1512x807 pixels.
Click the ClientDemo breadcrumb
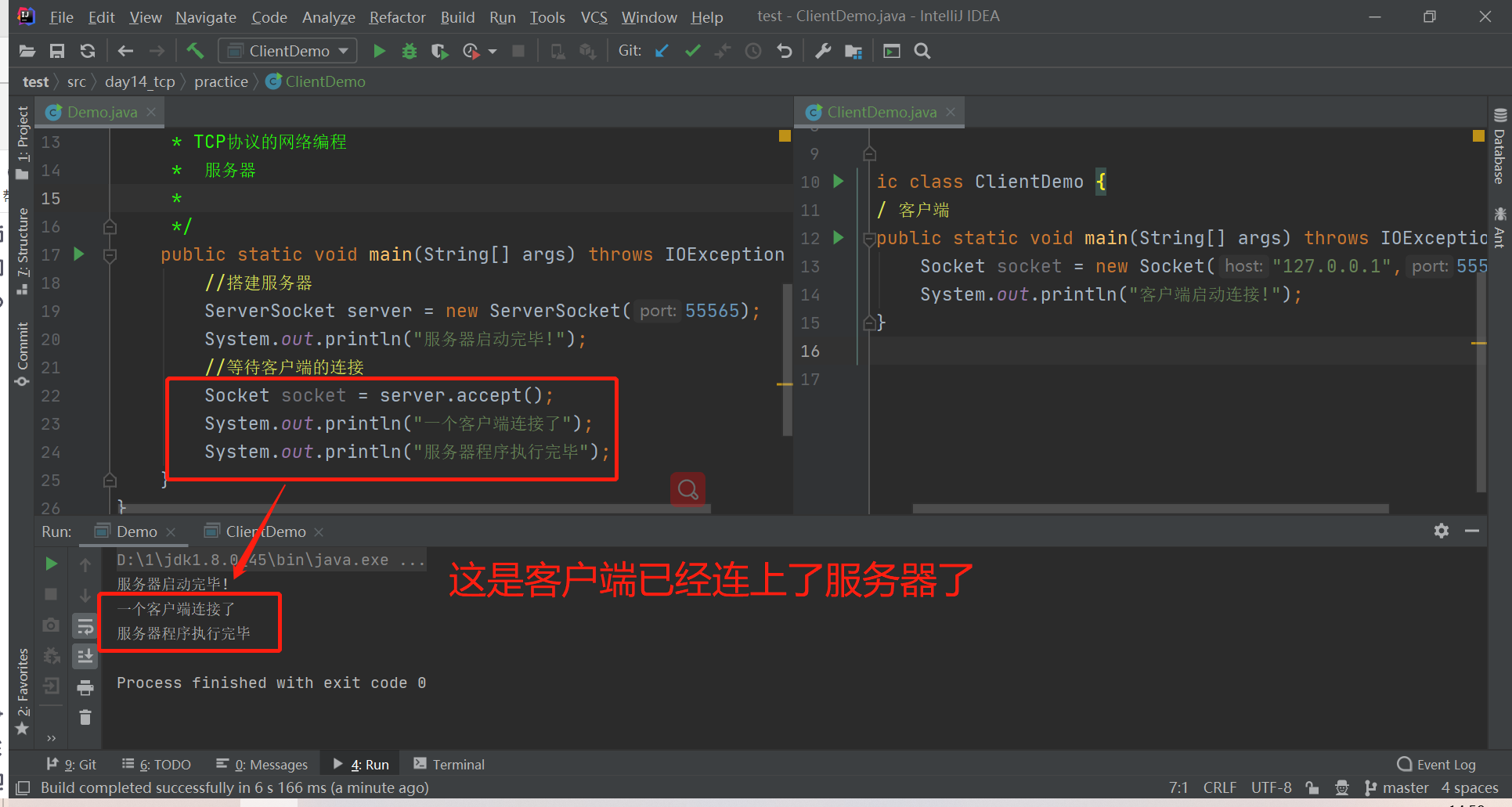316,81
